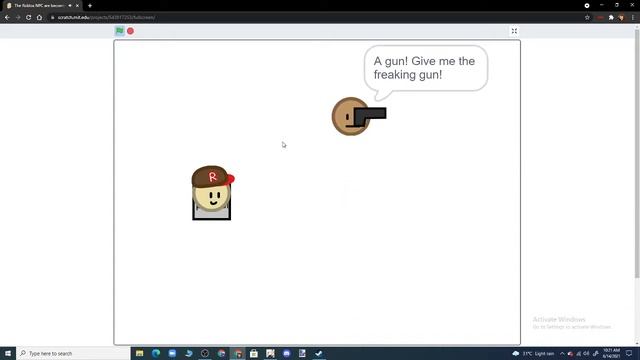The height and width of the screenshot is (360, 640).
Task: Open the Zoom app in the taskbar
Action: click(x=172, y=353)
